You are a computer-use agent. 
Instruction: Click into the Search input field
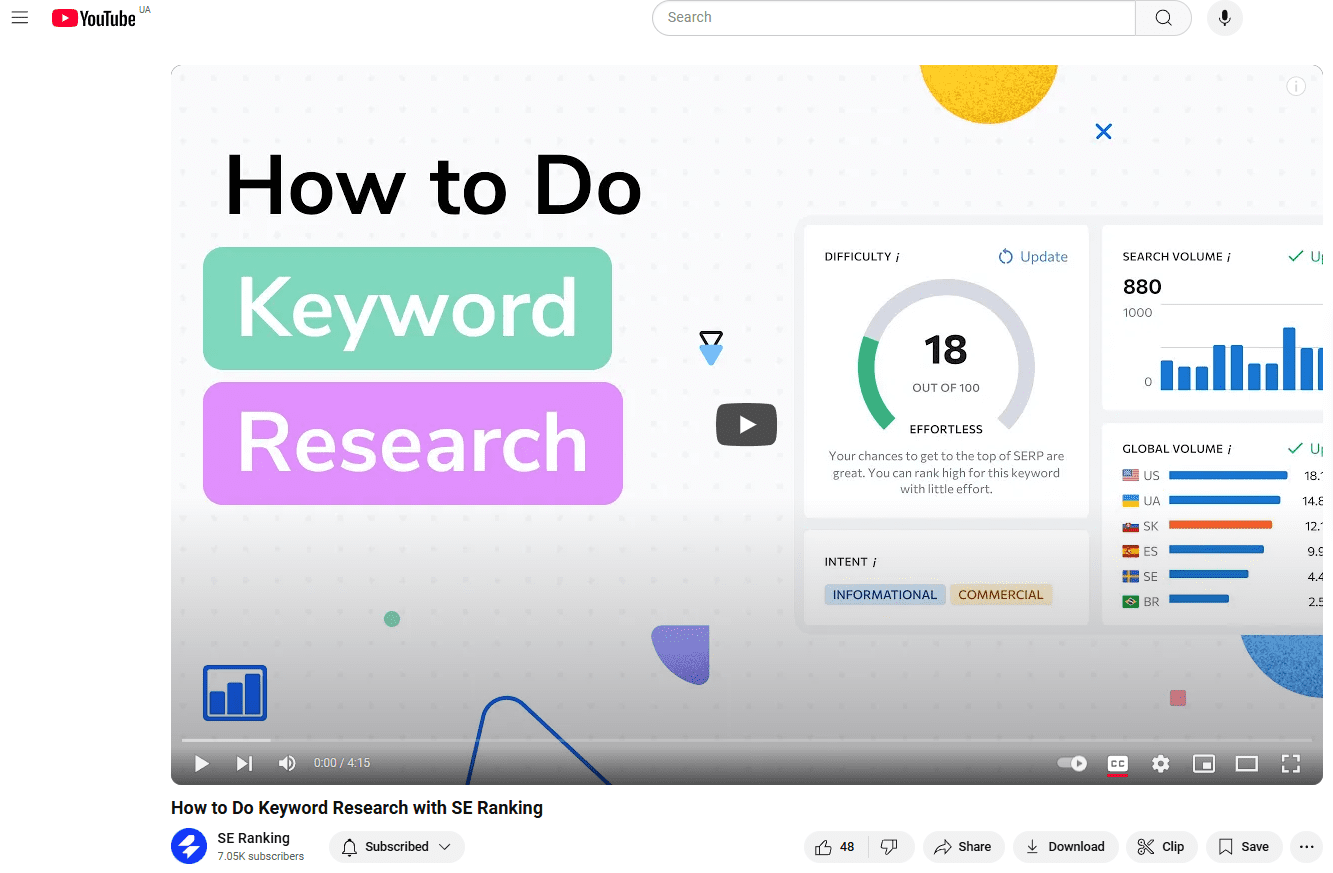(894, 18)
